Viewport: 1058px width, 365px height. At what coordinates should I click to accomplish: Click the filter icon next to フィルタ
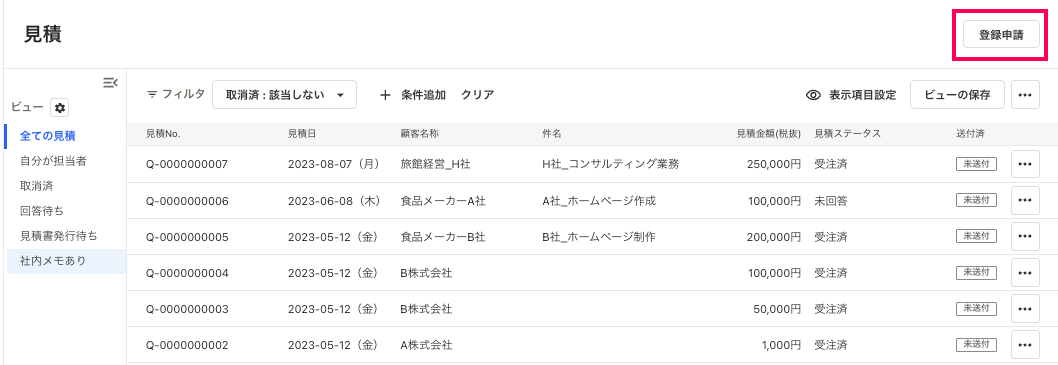tap(152, 95)
